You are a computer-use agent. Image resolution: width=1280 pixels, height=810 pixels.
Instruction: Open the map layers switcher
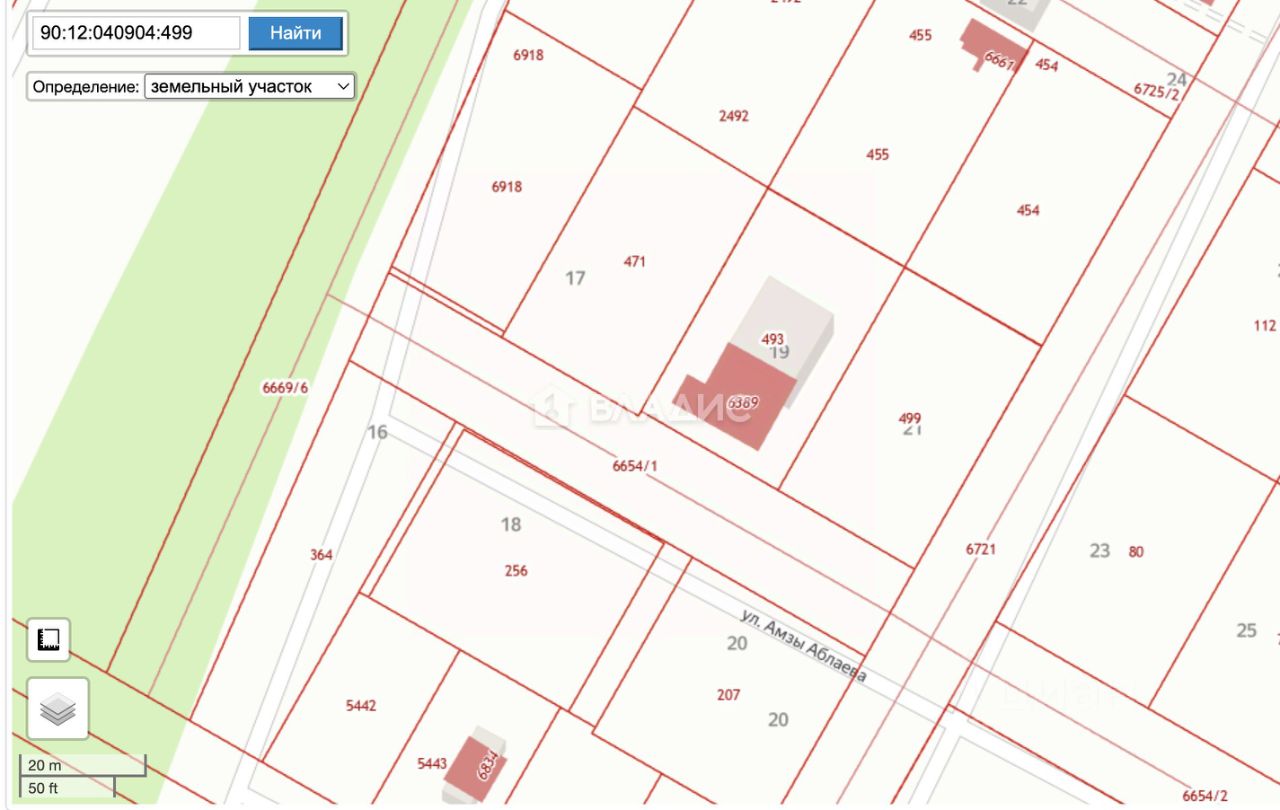58,709
